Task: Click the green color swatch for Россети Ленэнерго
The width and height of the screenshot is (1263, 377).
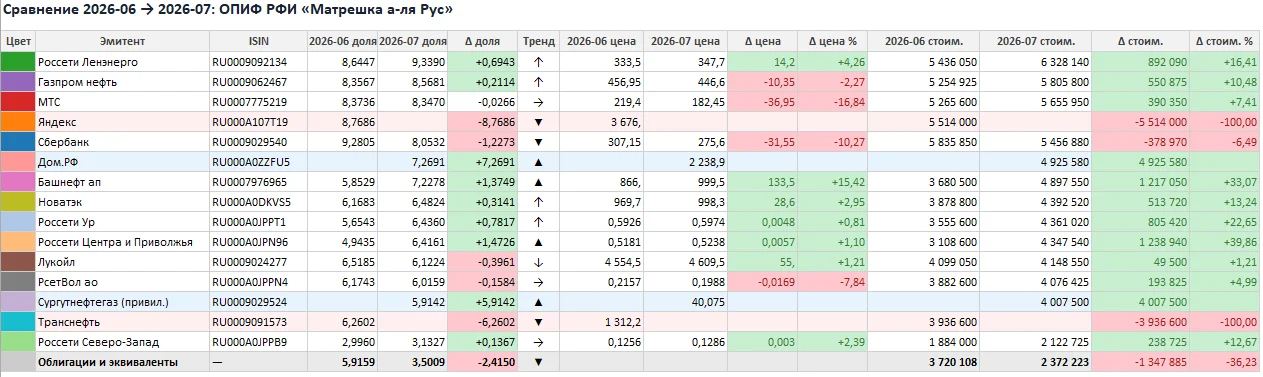Action: pyautogui.click(x=19, y=61)
